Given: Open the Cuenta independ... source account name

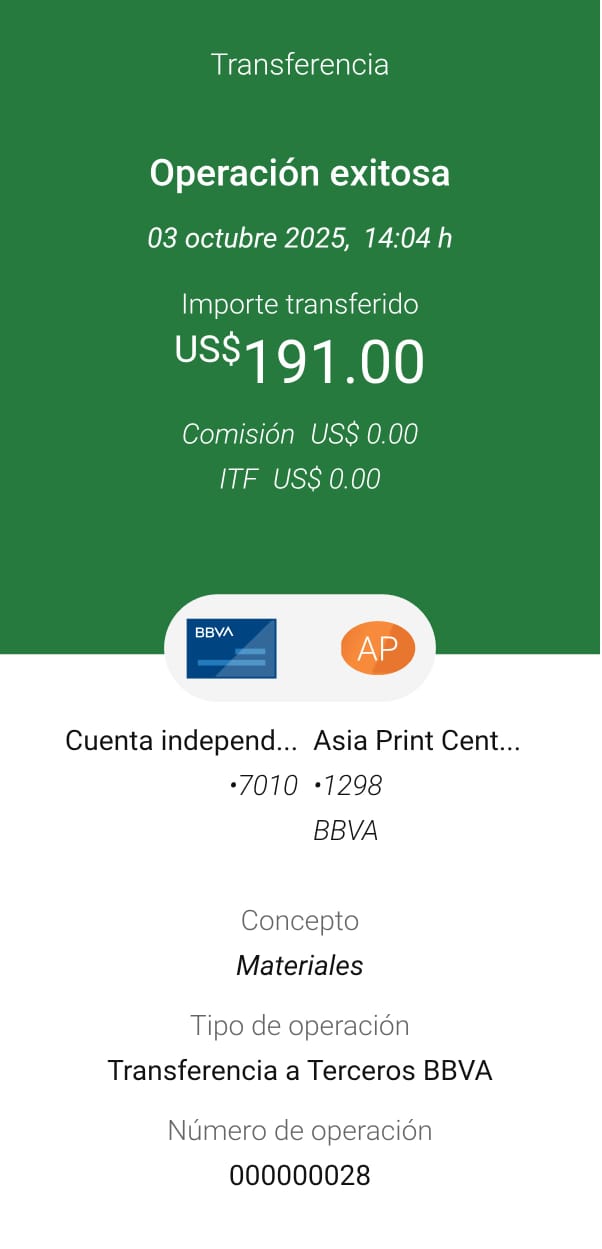Looking at the screenshot, I should click(x=181, y=741).
